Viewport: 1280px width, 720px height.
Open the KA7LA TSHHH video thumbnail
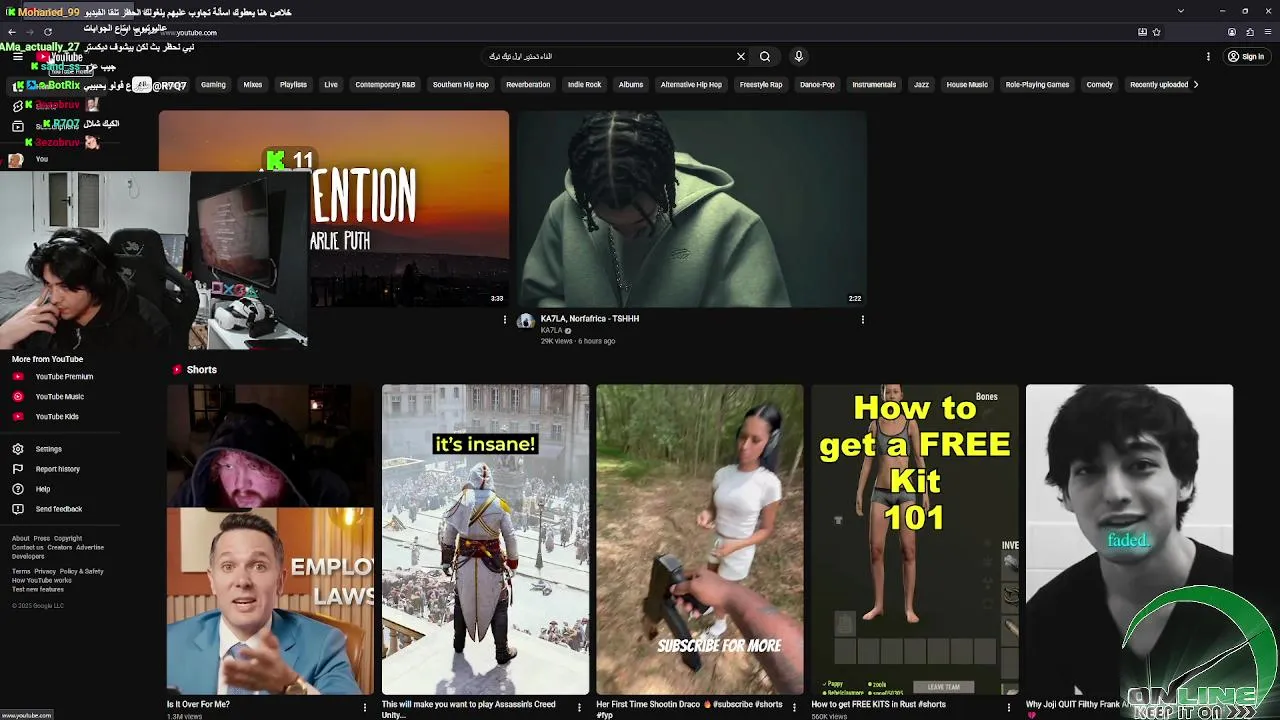click(691, 208)
